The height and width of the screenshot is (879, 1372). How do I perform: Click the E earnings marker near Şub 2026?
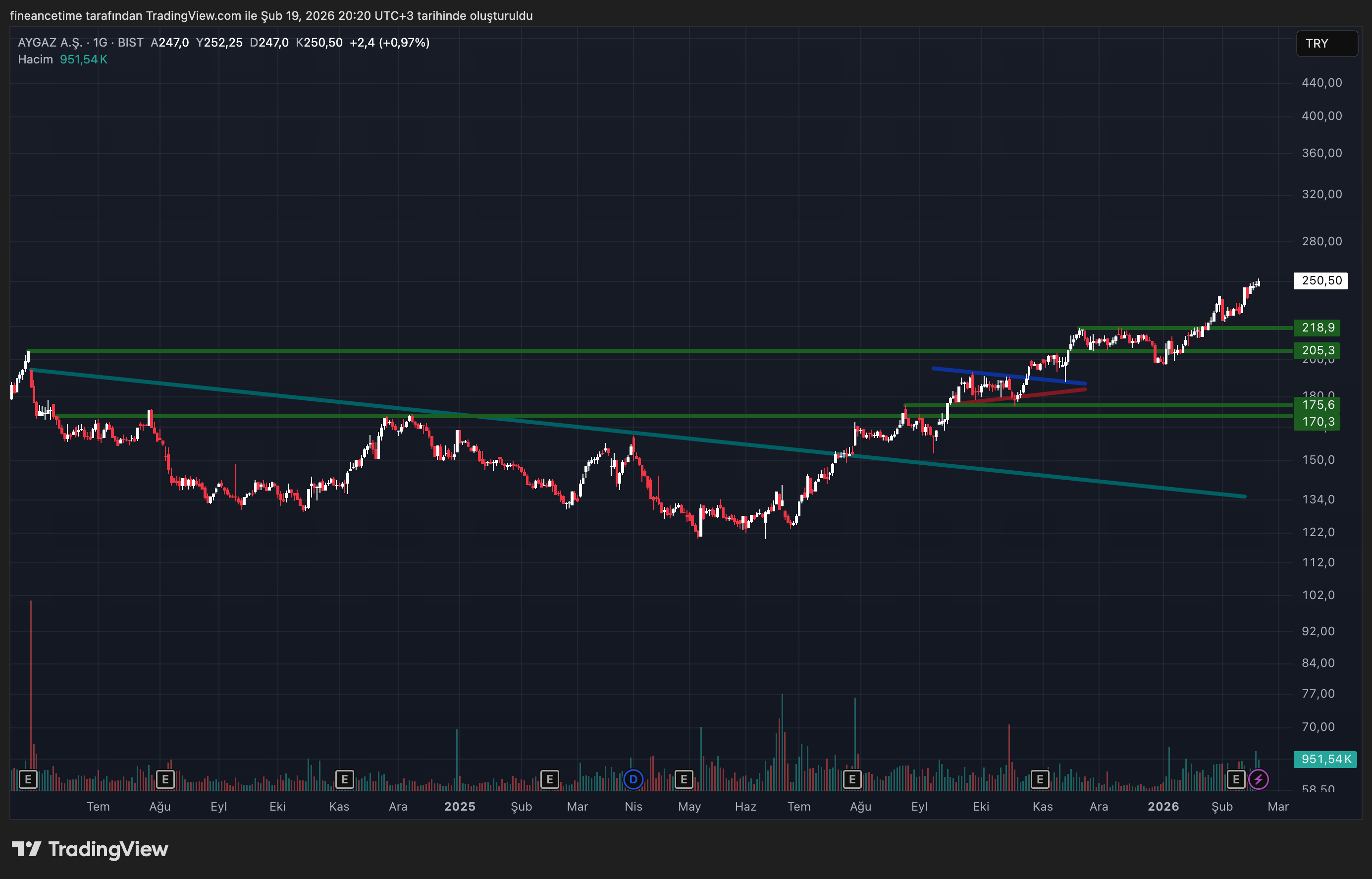pyautogui.click(x=1236, y=779)
